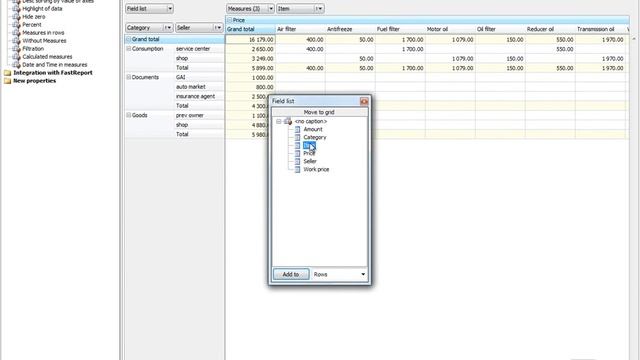Select the 5 899.00 total cell
Viewport: 640px width, 360px height.
click(x=250, y=68)
